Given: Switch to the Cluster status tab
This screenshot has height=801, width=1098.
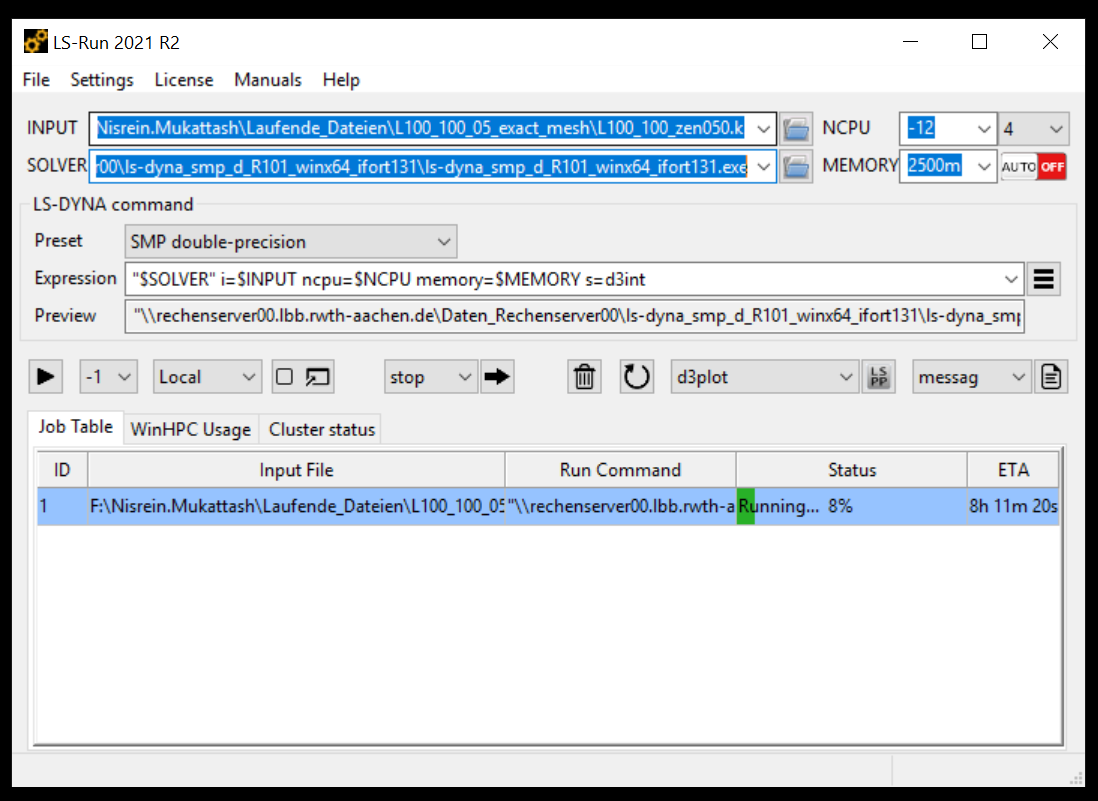Looking at the screenshot, I should tap(321, 429).
